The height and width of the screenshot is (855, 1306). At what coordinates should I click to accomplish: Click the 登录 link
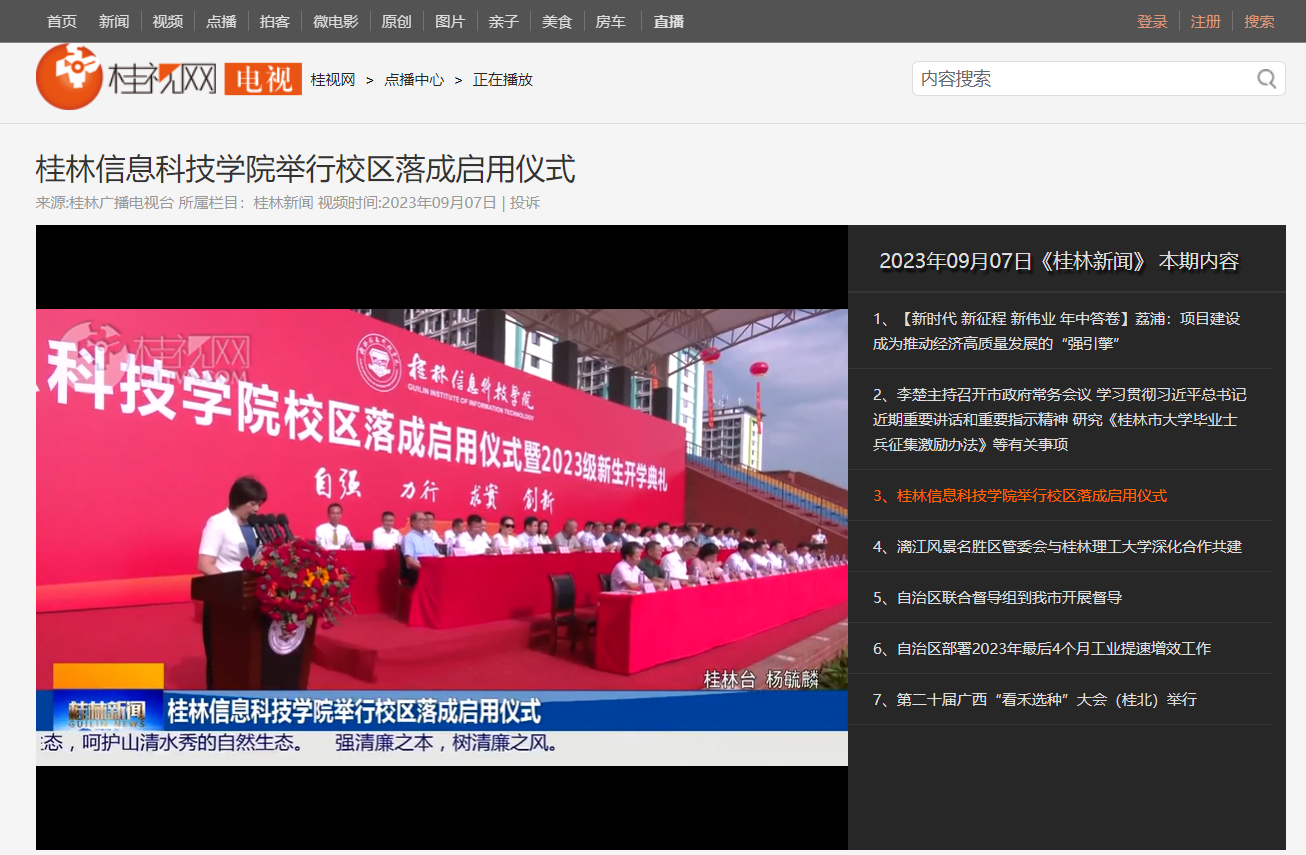(x=1152, y=21)
